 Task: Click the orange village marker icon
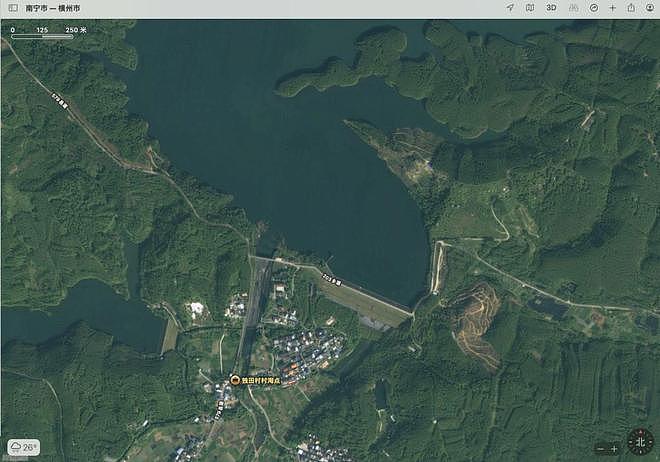point(234,380)
